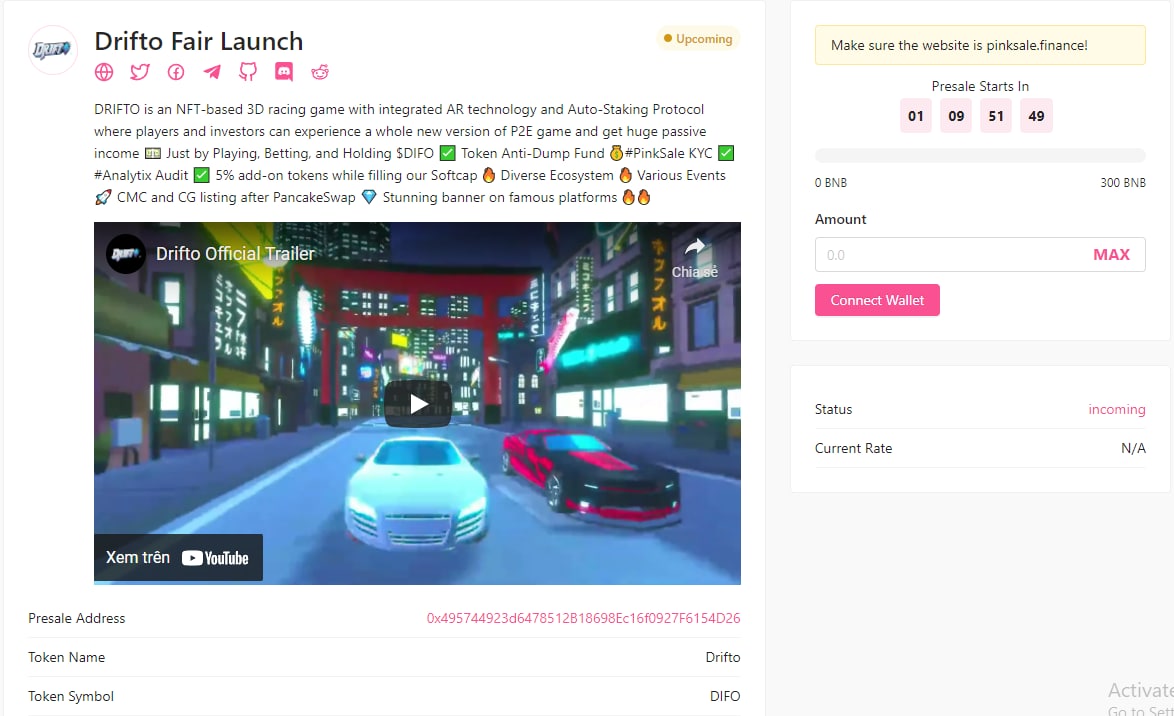This screenshot has width=1174, height=716.
Task: Visit Drifto's Twitter page
Action: 139,71
